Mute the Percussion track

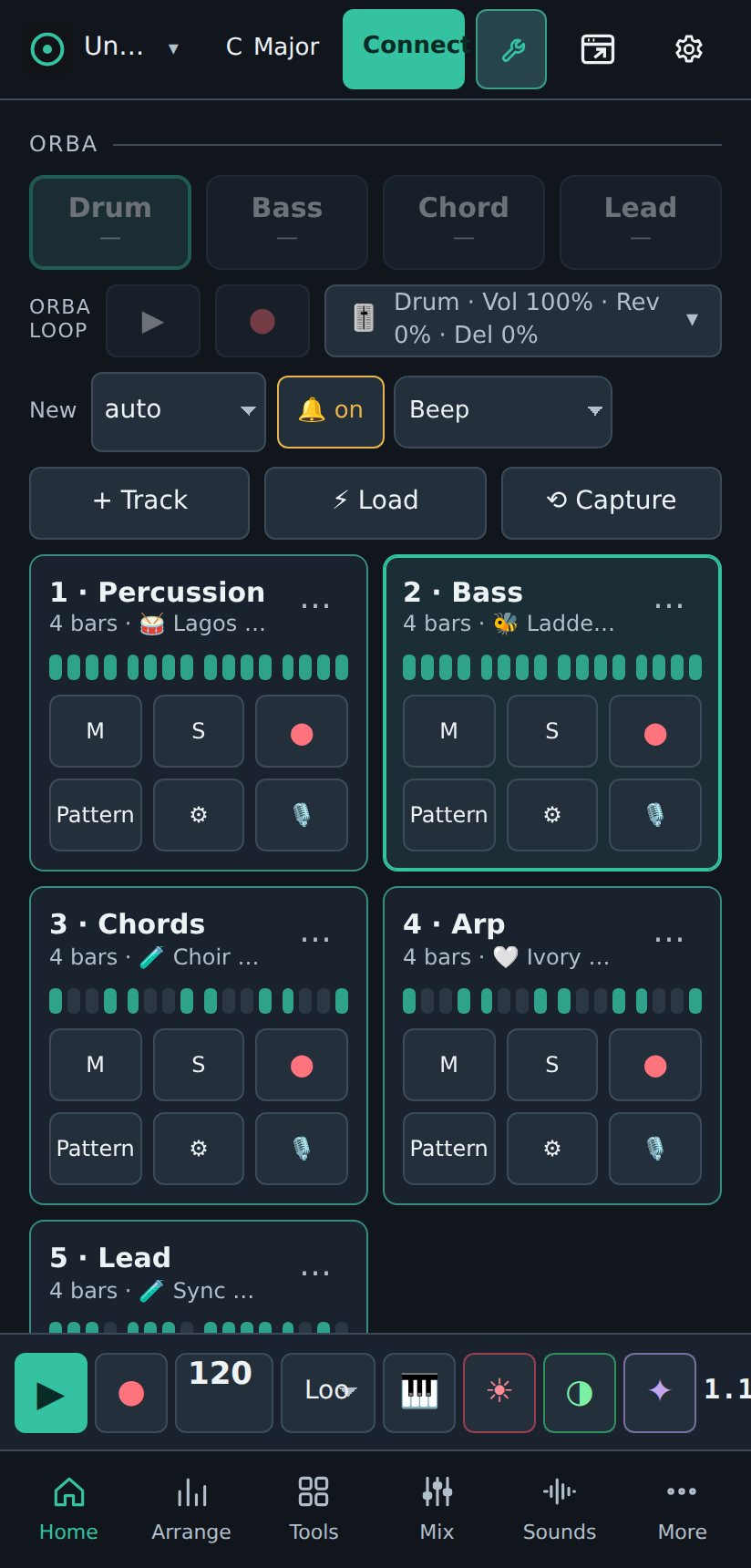(x=96, y=731)
